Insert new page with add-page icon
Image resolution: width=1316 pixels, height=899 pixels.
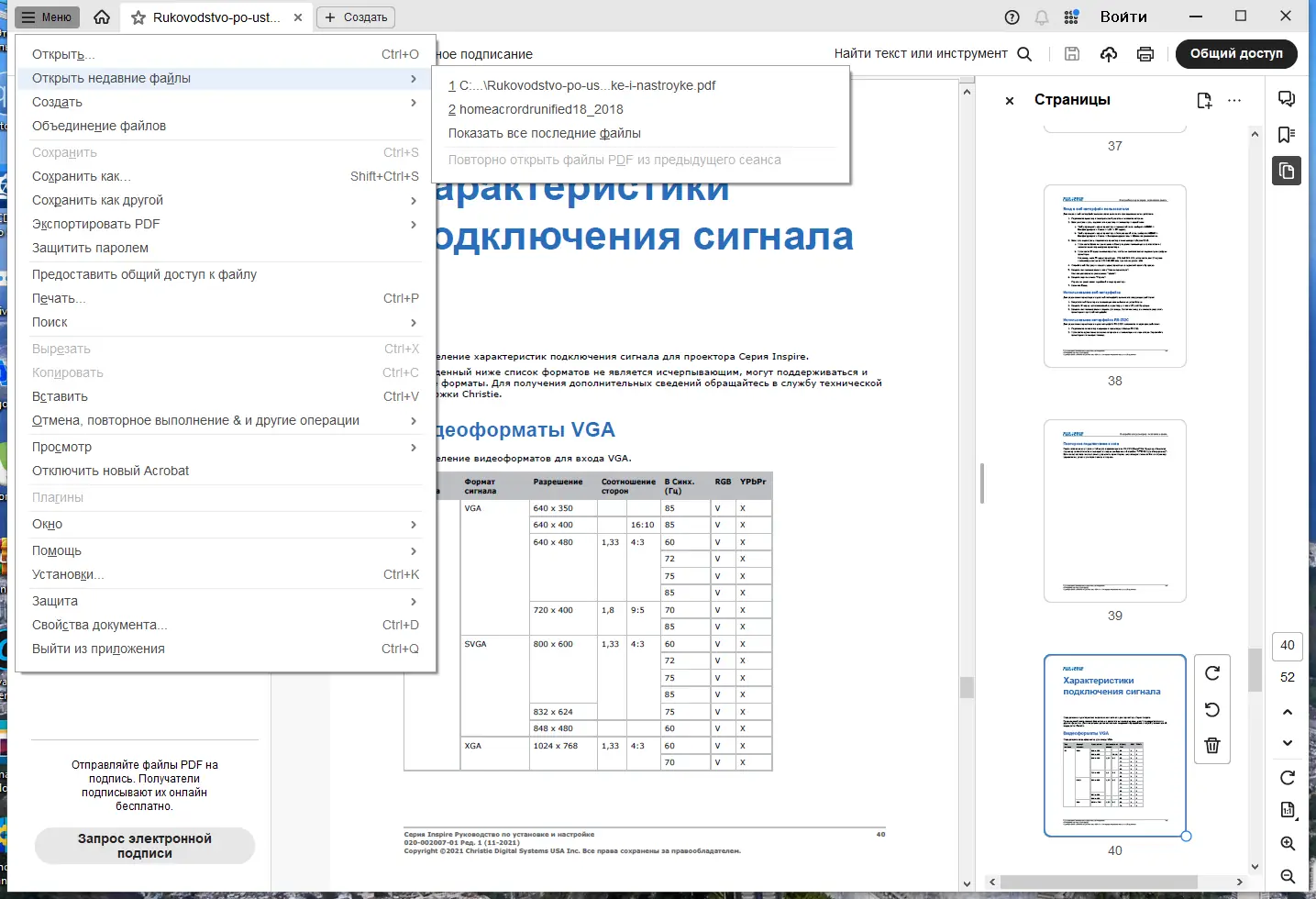[1204, 101]
